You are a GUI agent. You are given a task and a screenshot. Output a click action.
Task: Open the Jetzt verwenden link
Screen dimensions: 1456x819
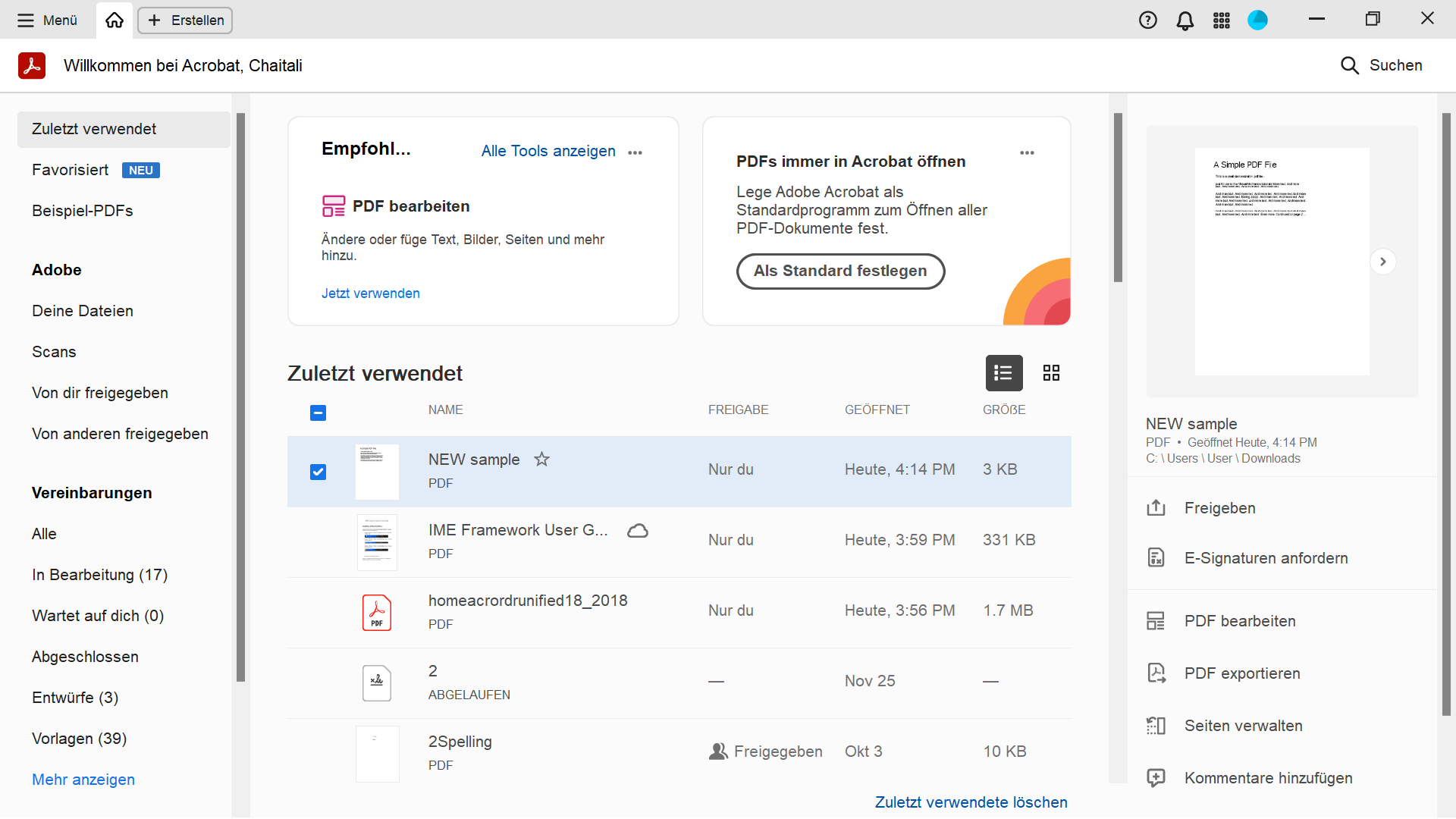tap(370, 293)
